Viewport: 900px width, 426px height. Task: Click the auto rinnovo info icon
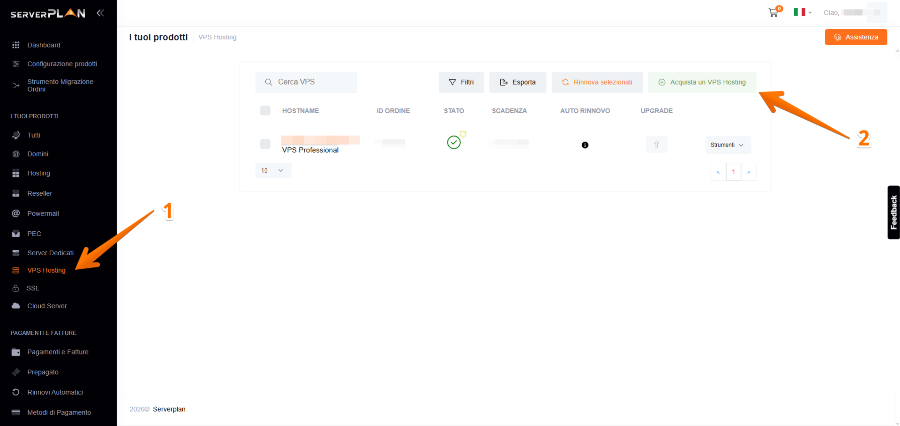point(585,145)
